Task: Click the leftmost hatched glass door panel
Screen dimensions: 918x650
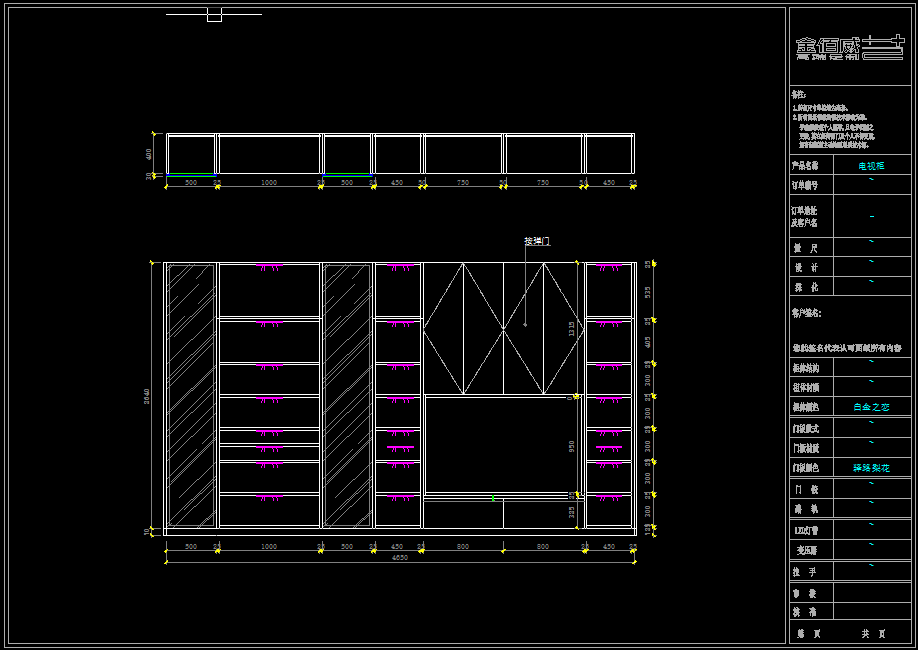Action: click(x=191, y=395)
